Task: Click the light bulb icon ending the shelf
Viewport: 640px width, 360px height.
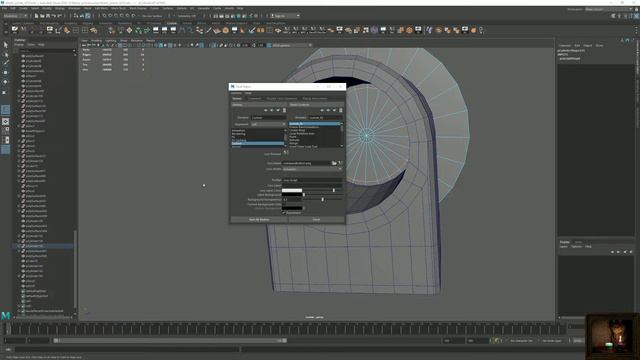Action: click(482, 30)
